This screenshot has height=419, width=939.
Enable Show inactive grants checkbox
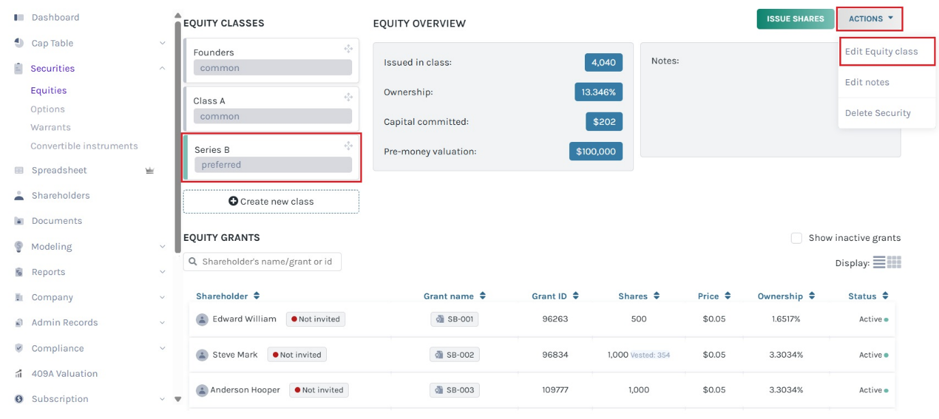pyautogui.click(x=796, y=238)
